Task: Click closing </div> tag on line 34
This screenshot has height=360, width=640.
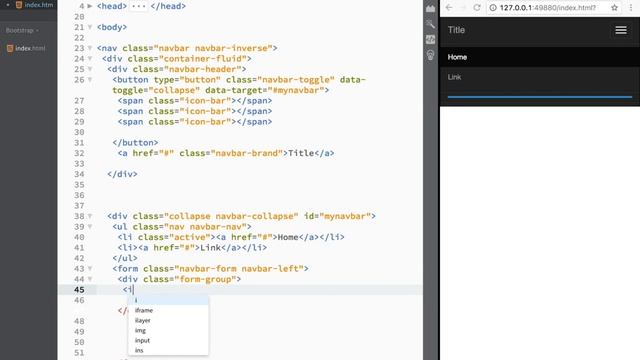Action: [x=122, y=174]
